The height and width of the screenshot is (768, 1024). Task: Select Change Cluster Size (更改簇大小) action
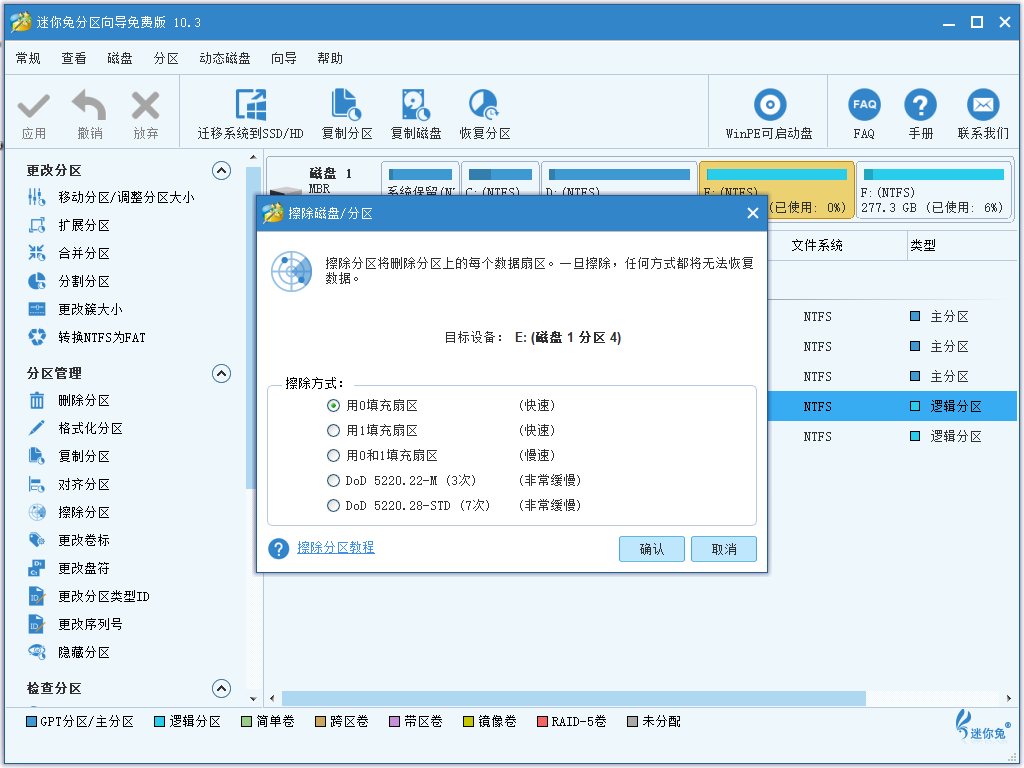pos(75,310)
